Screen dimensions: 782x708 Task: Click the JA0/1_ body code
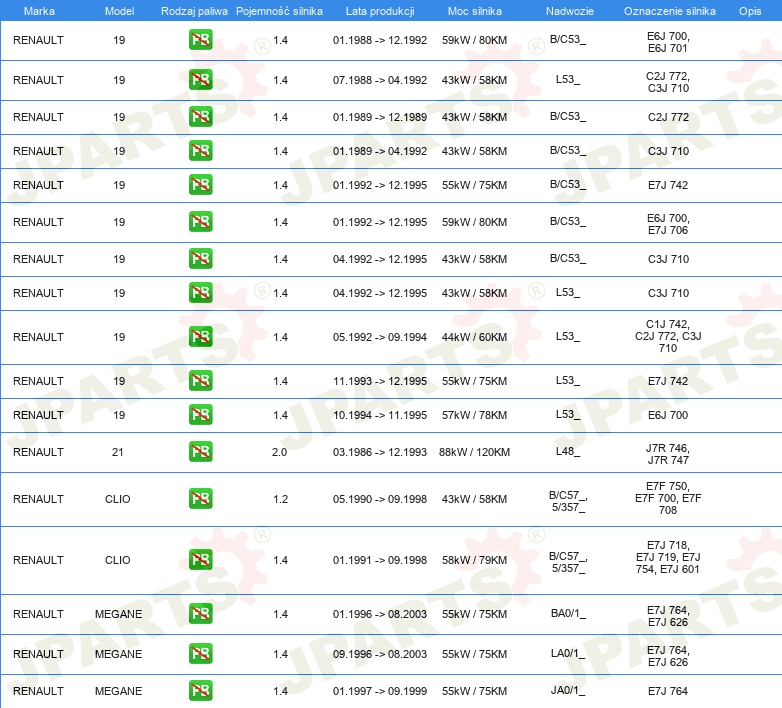[568, 691]
